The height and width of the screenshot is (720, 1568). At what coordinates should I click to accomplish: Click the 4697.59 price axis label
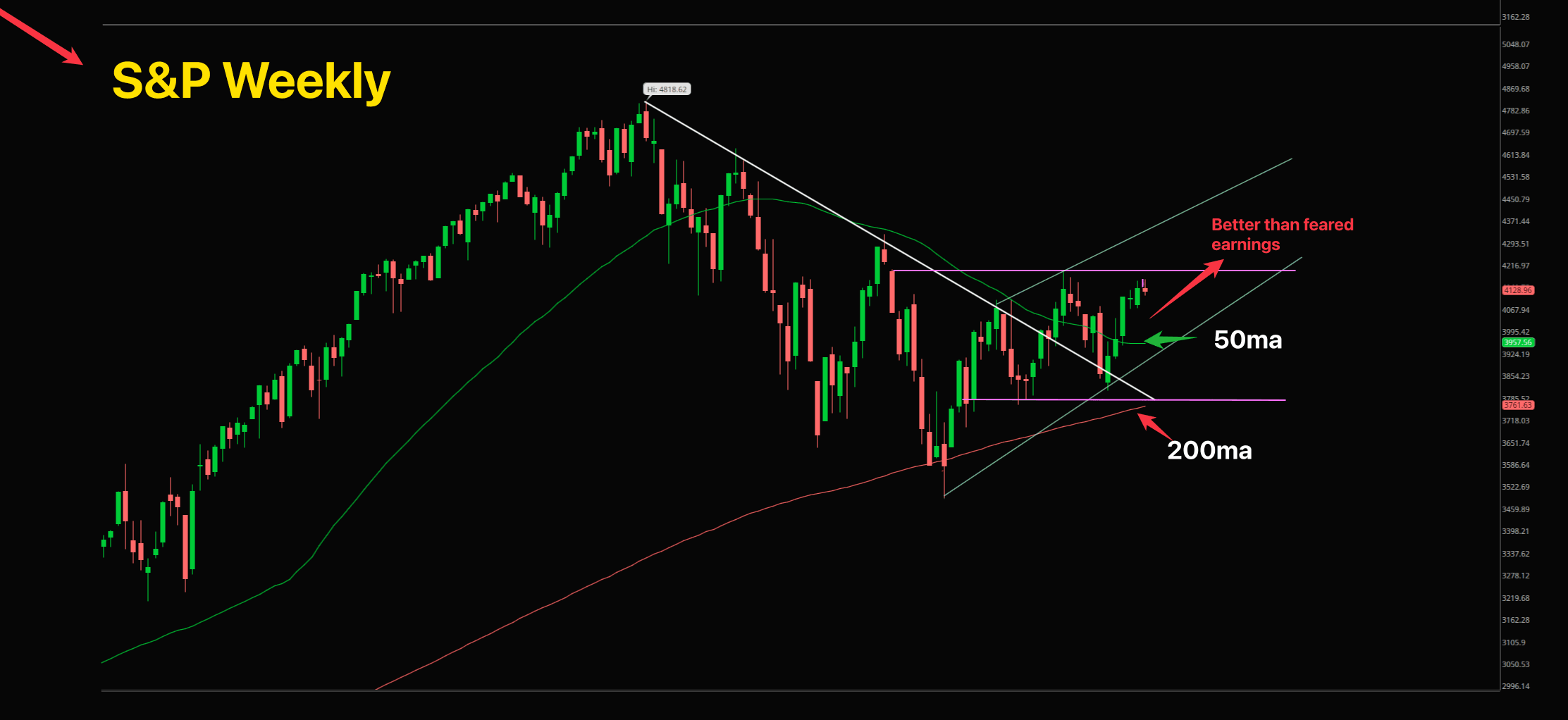(x=1516, y=132)
